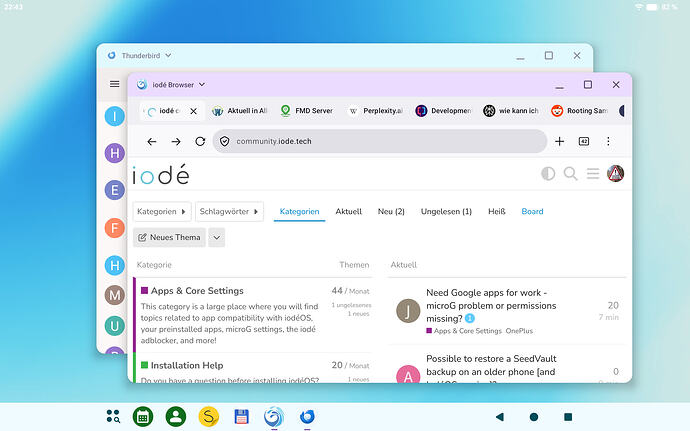Screen dimensions: 690x431
Task: Sort by the Themen column header
Action: [x=354, y=265]
